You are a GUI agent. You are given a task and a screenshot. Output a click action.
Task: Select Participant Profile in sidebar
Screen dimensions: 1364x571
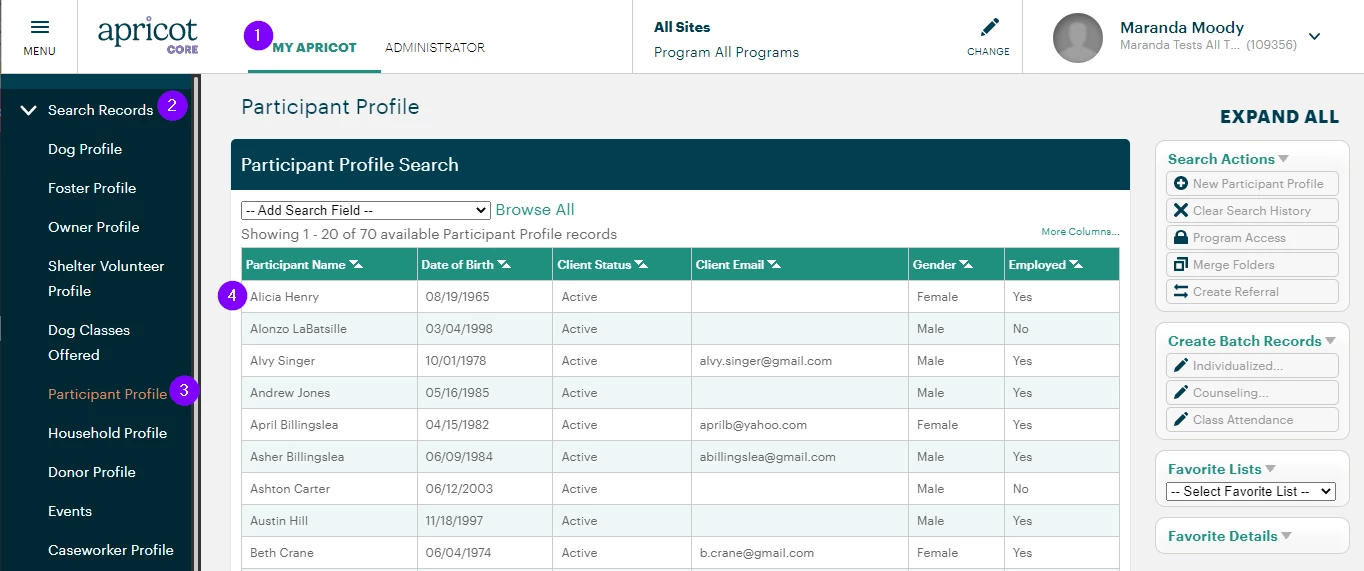pos(107,394)
